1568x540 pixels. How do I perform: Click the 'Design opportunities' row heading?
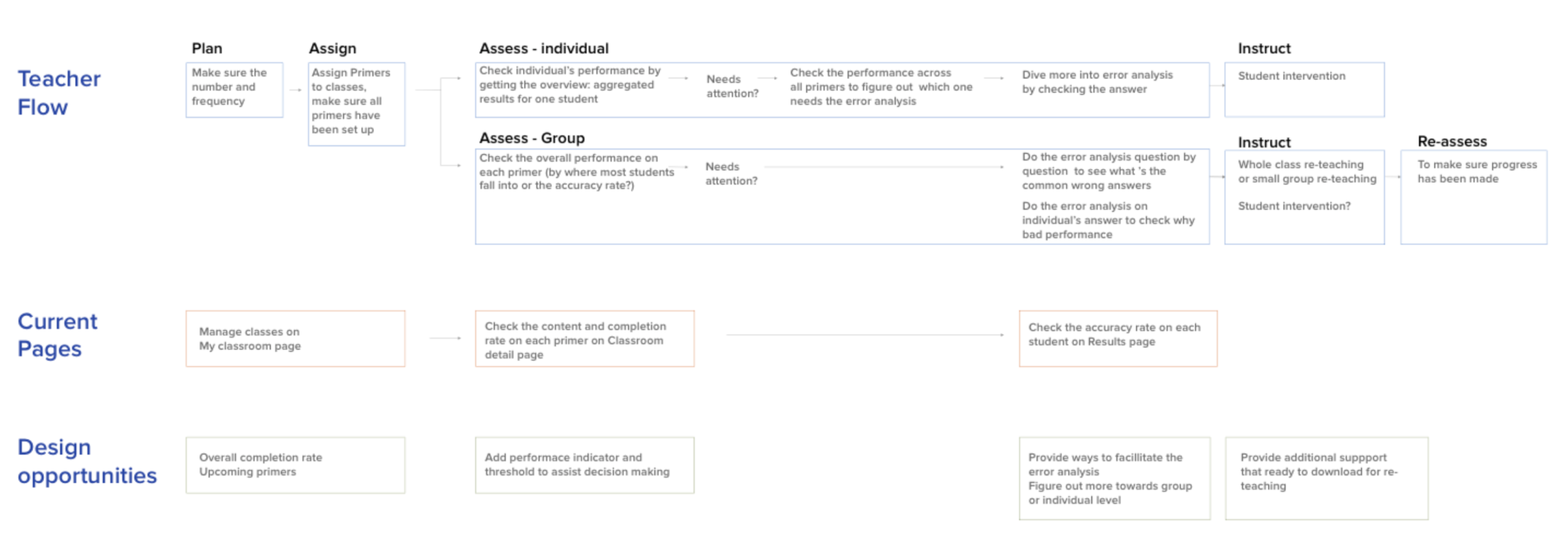86,461
